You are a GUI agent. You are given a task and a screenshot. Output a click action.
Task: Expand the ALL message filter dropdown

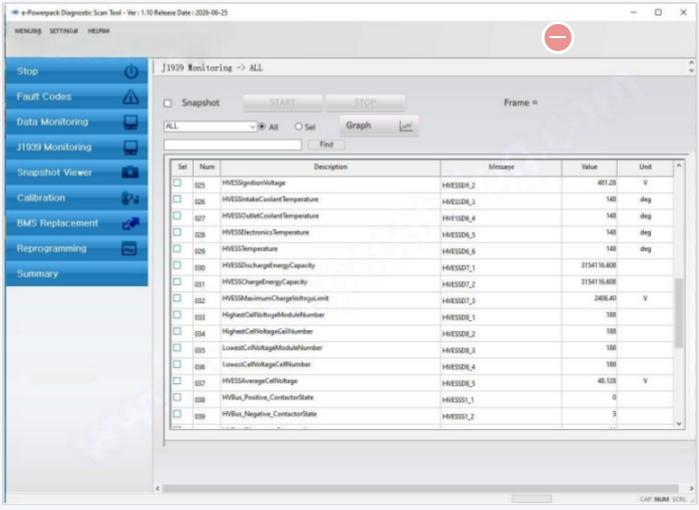[253, 127]
